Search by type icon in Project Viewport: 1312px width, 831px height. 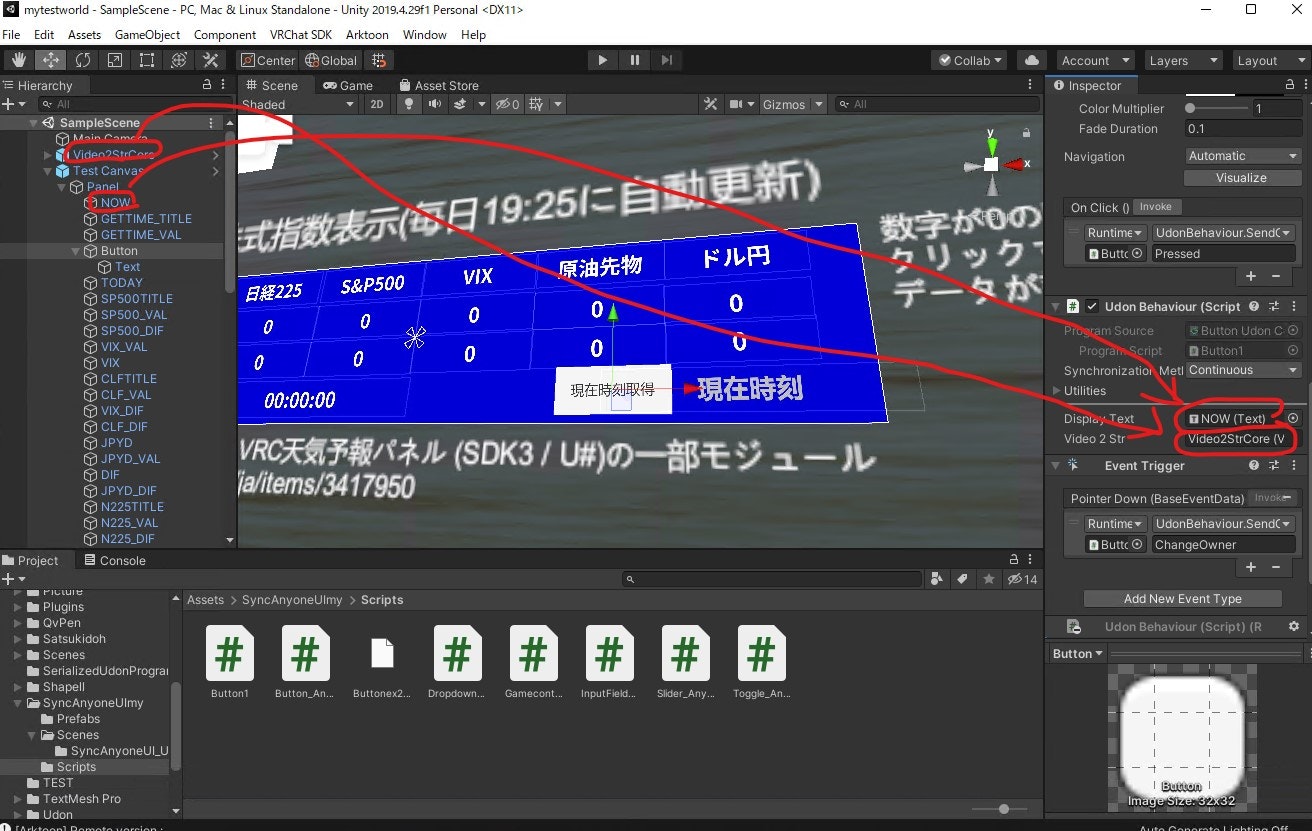937,579
